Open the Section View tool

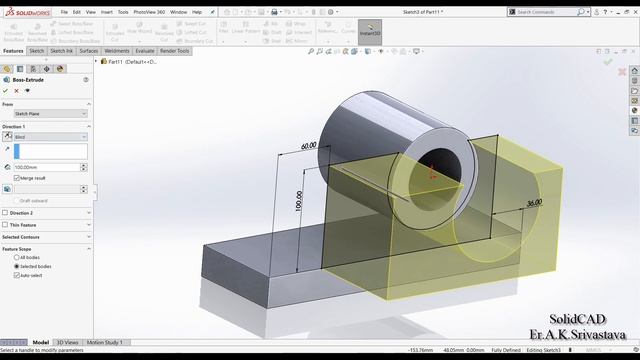click(337, 51)
